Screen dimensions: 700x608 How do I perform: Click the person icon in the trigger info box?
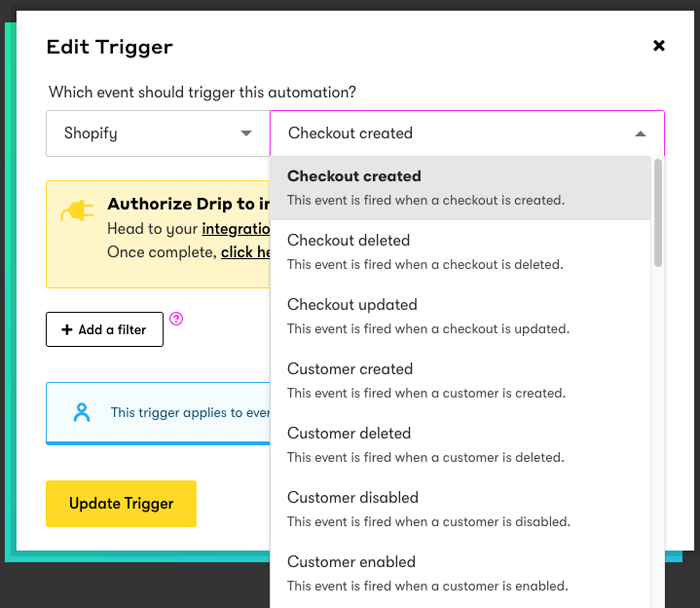82,412
